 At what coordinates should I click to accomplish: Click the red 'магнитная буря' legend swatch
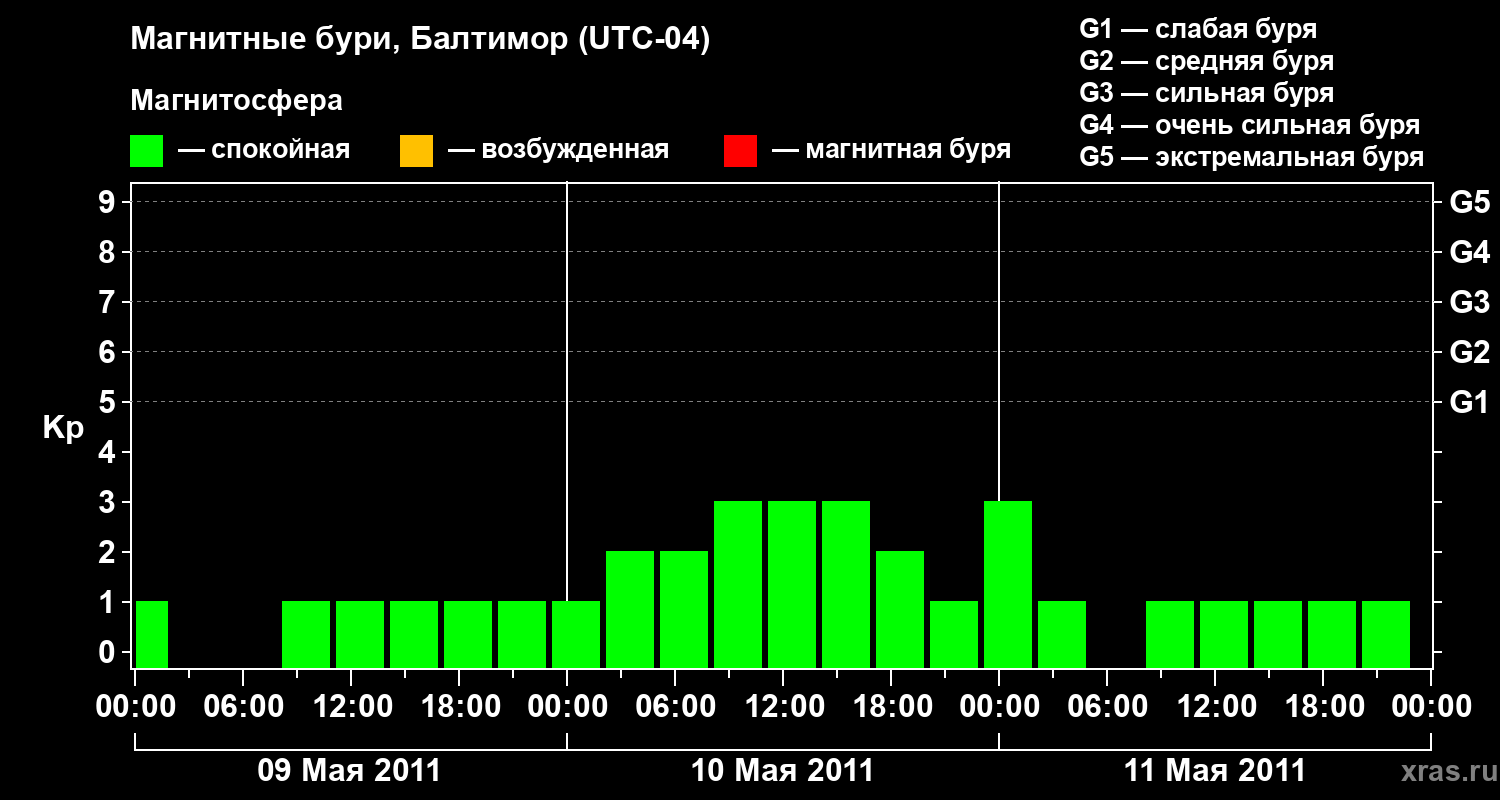740,151
